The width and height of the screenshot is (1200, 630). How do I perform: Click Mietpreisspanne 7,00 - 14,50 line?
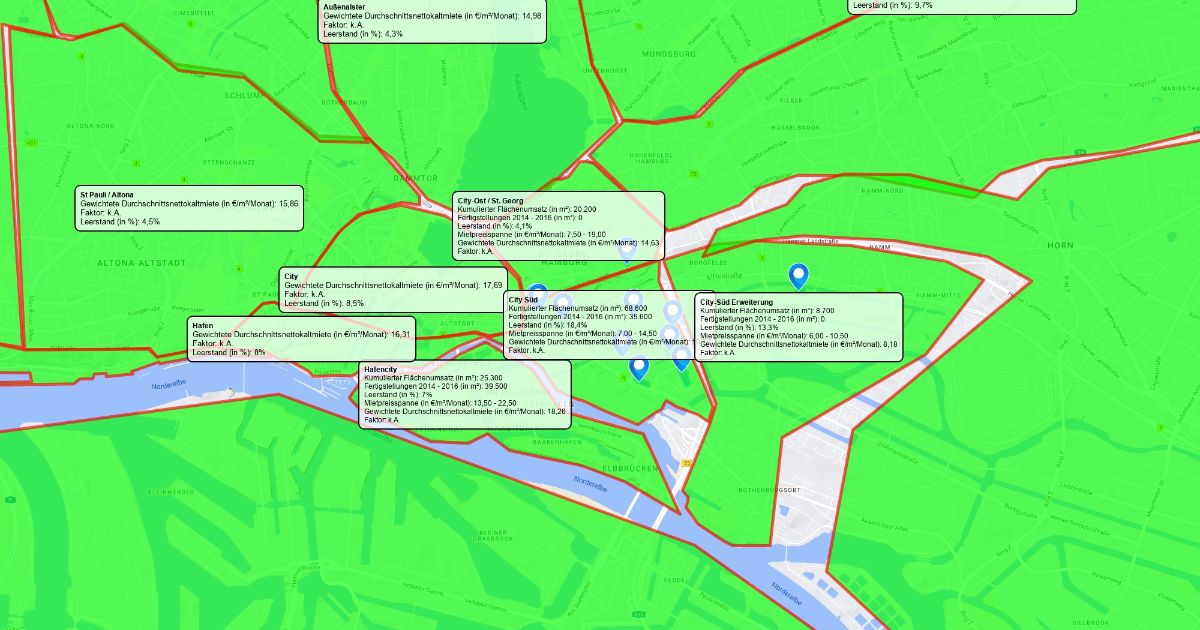point(583,333)
